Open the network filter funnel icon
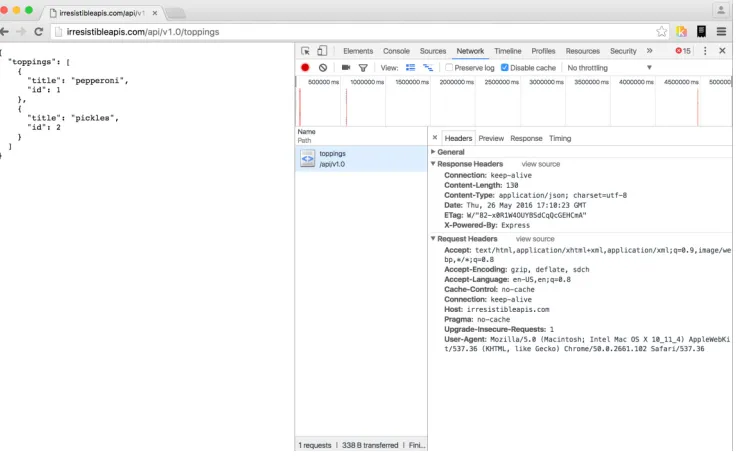 pyautogui.click(x=363, y=68)
